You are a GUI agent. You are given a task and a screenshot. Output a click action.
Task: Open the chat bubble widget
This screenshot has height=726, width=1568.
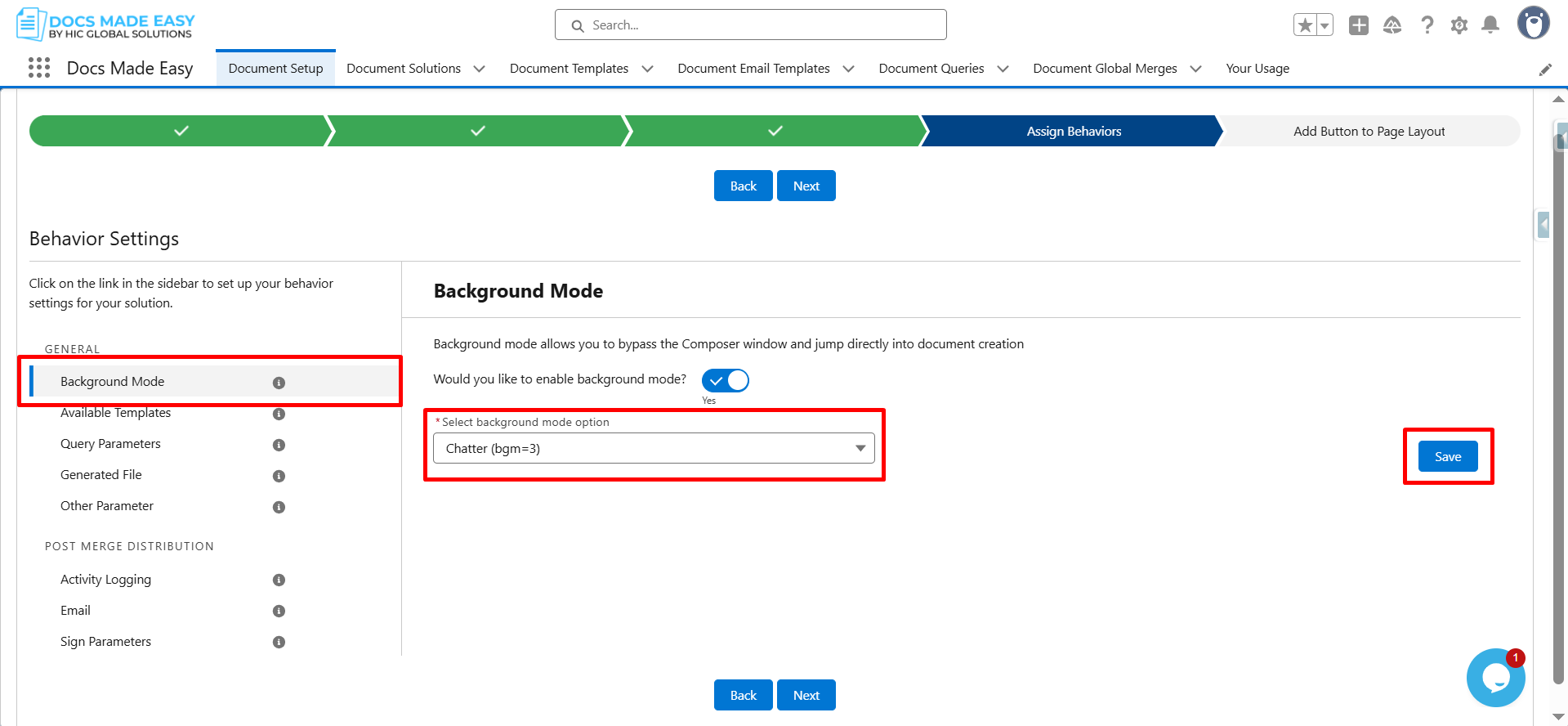point(1495,678)
